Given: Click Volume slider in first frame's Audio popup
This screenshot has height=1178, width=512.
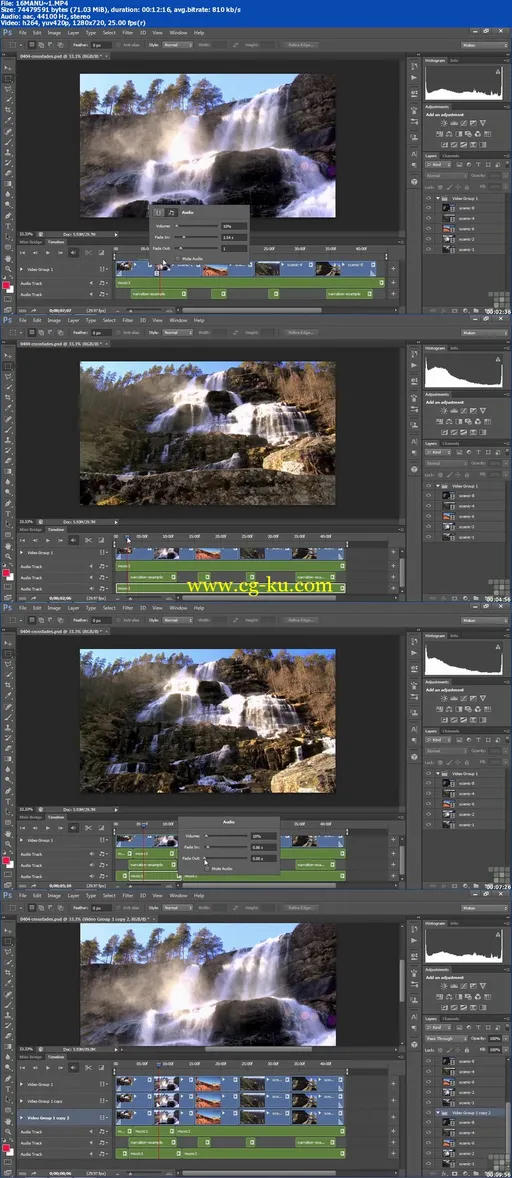Looking at the screenshot, I should coord(198,225).
